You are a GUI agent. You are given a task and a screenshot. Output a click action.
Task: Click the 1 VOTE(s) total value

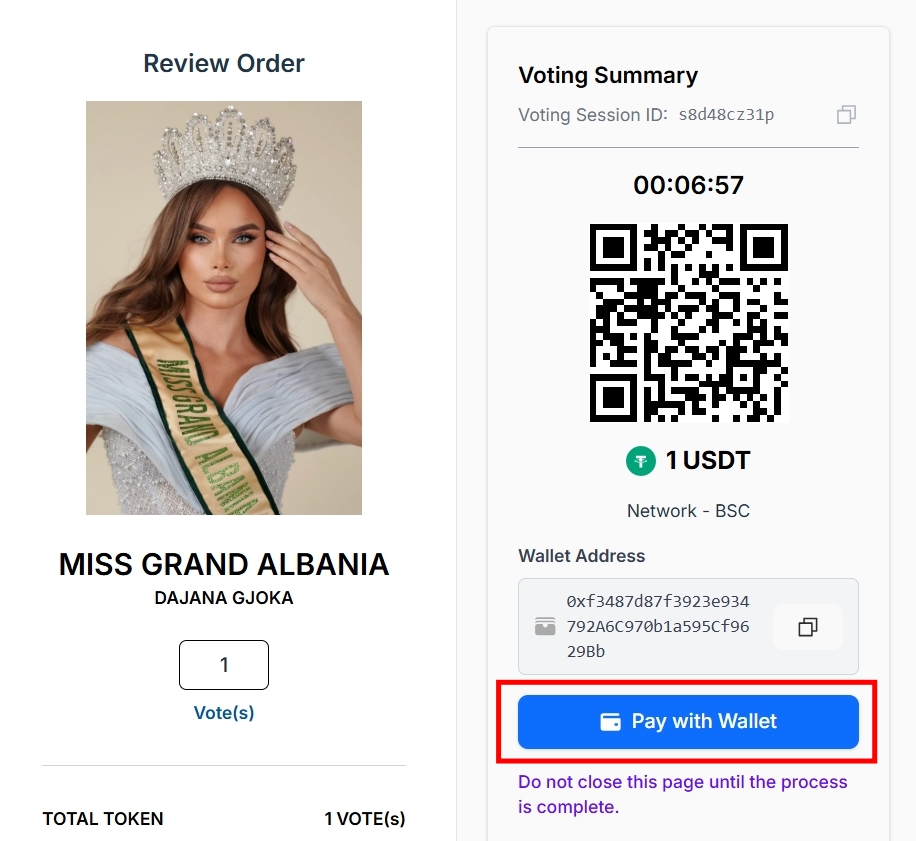365,819
